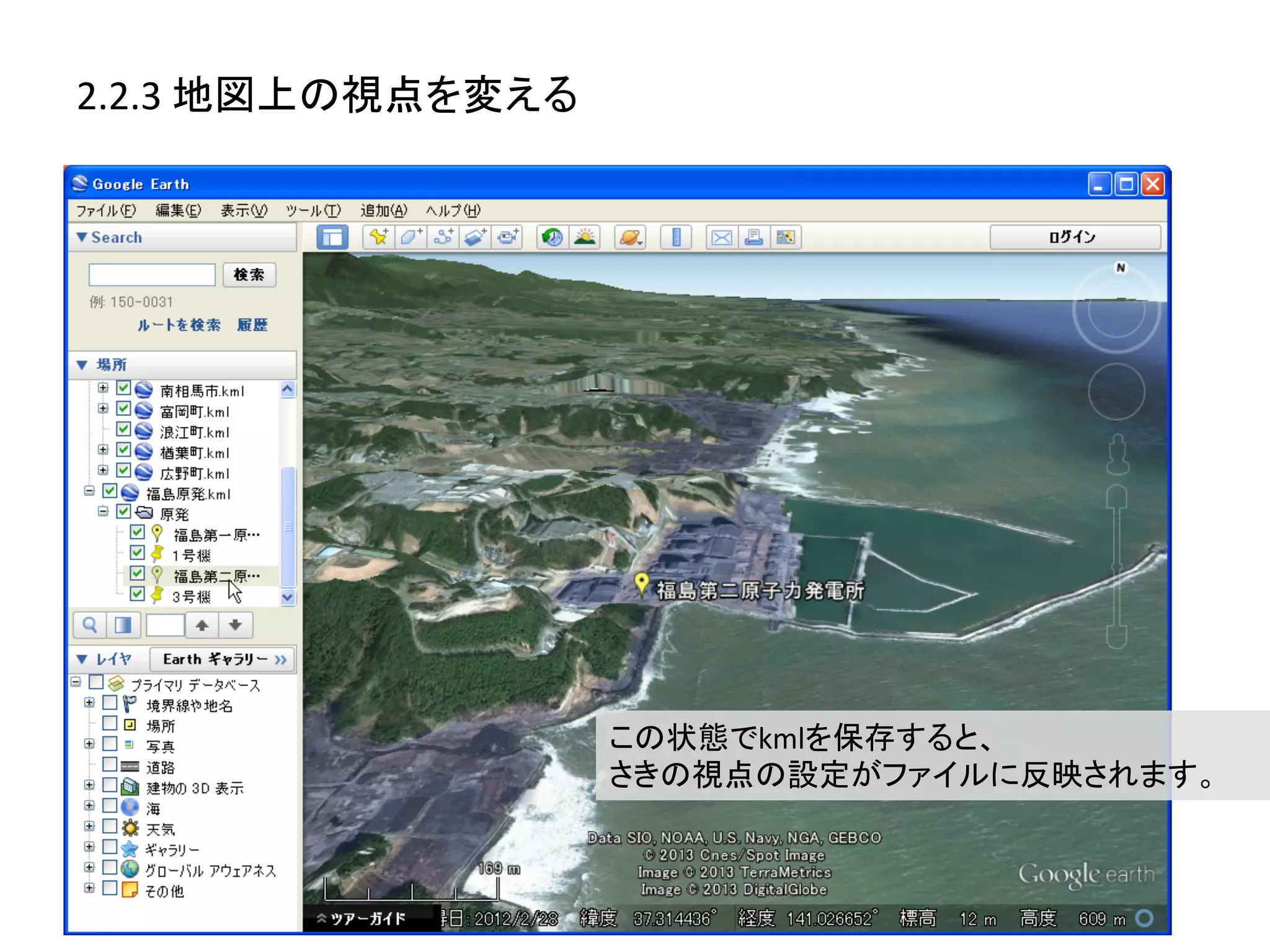
Task: Add a polygon from the toolbar
Action: [411, 237]
